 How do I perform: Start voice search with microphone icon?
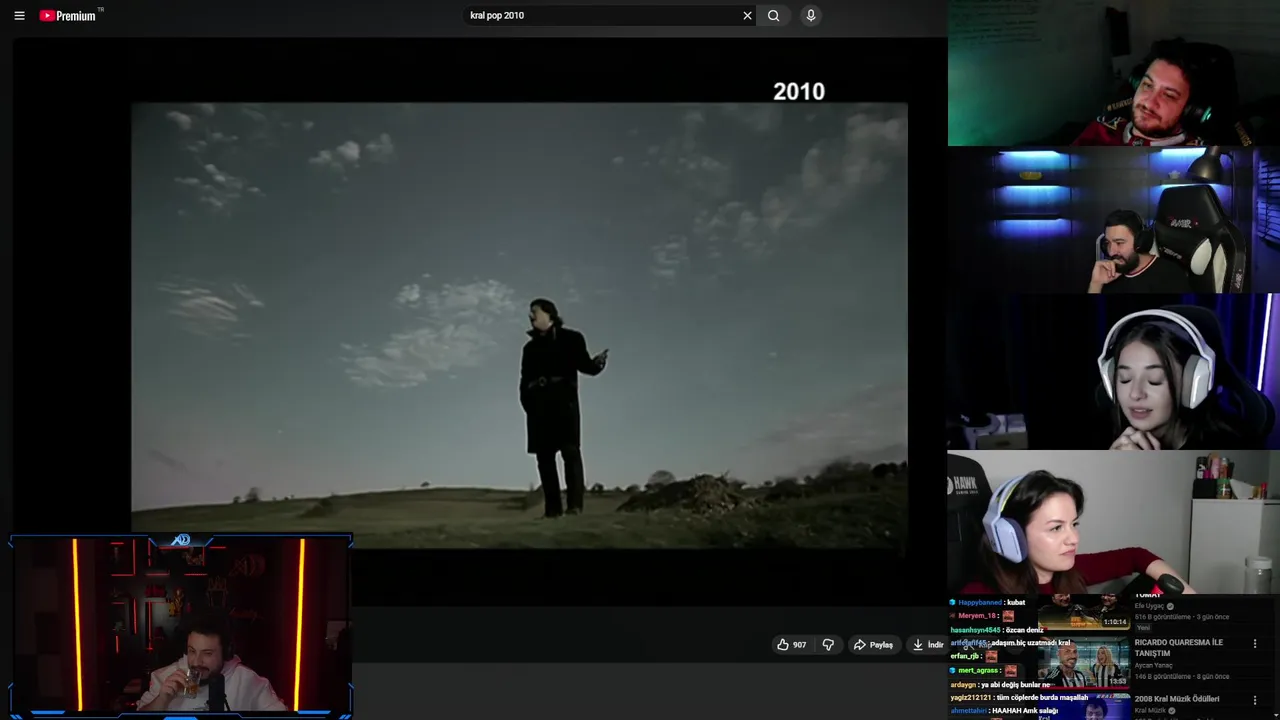(811, 15)
